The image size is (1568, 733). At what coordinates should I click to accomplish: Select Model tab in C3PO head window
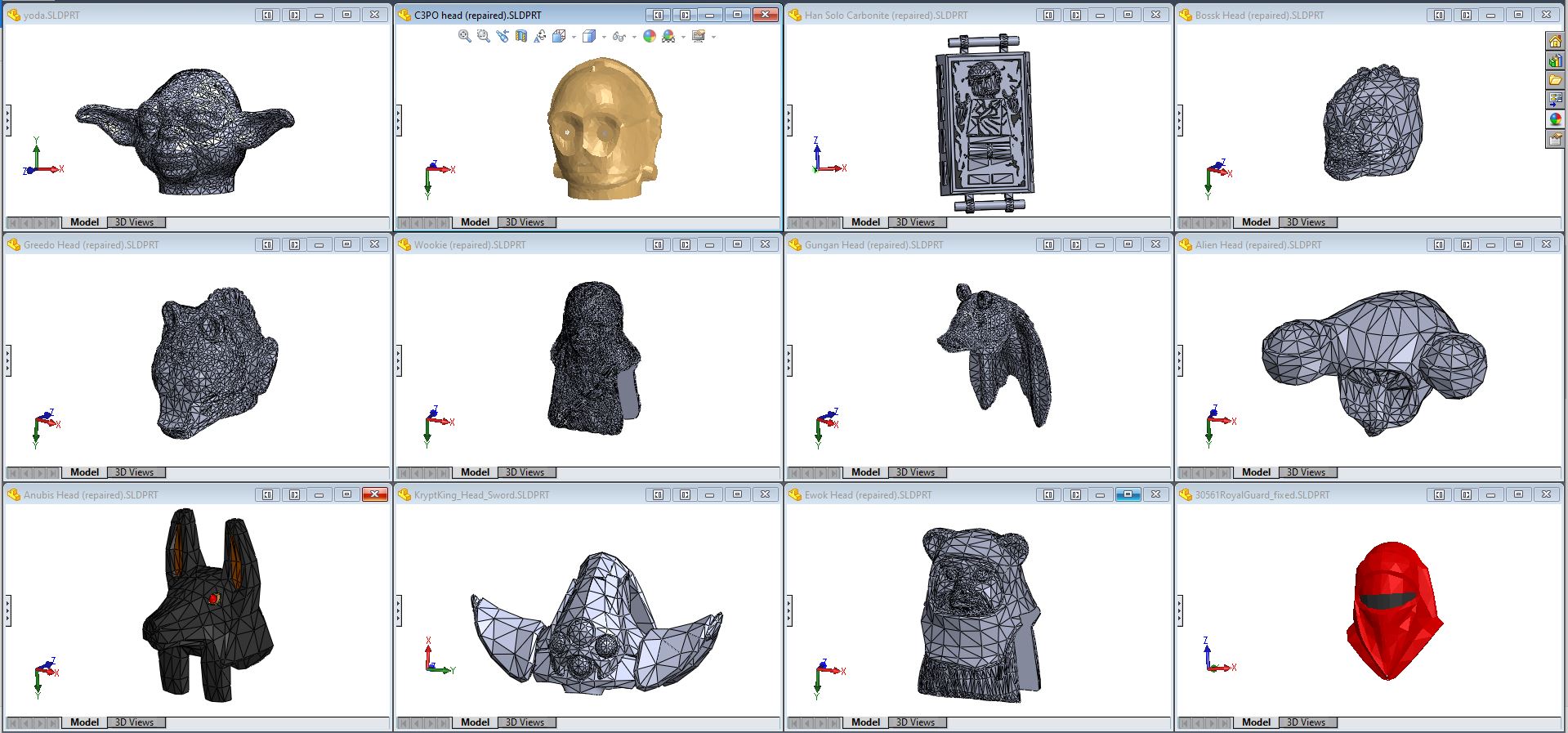(x=475, y=222)
